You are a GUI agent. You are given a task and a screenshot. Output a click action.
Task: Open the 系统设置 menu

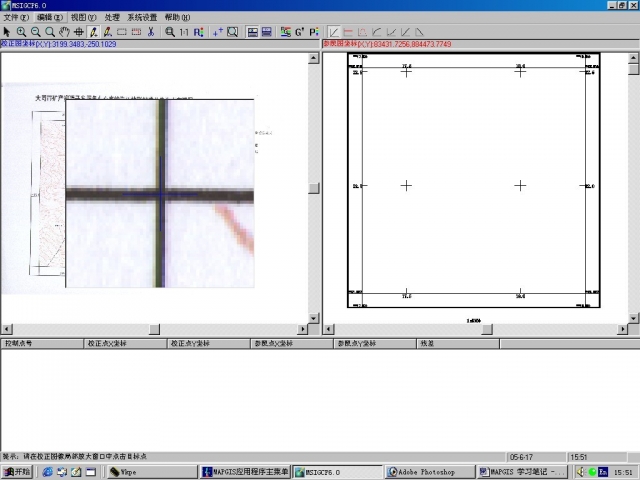pyautogui.click(x=142, y=18)
